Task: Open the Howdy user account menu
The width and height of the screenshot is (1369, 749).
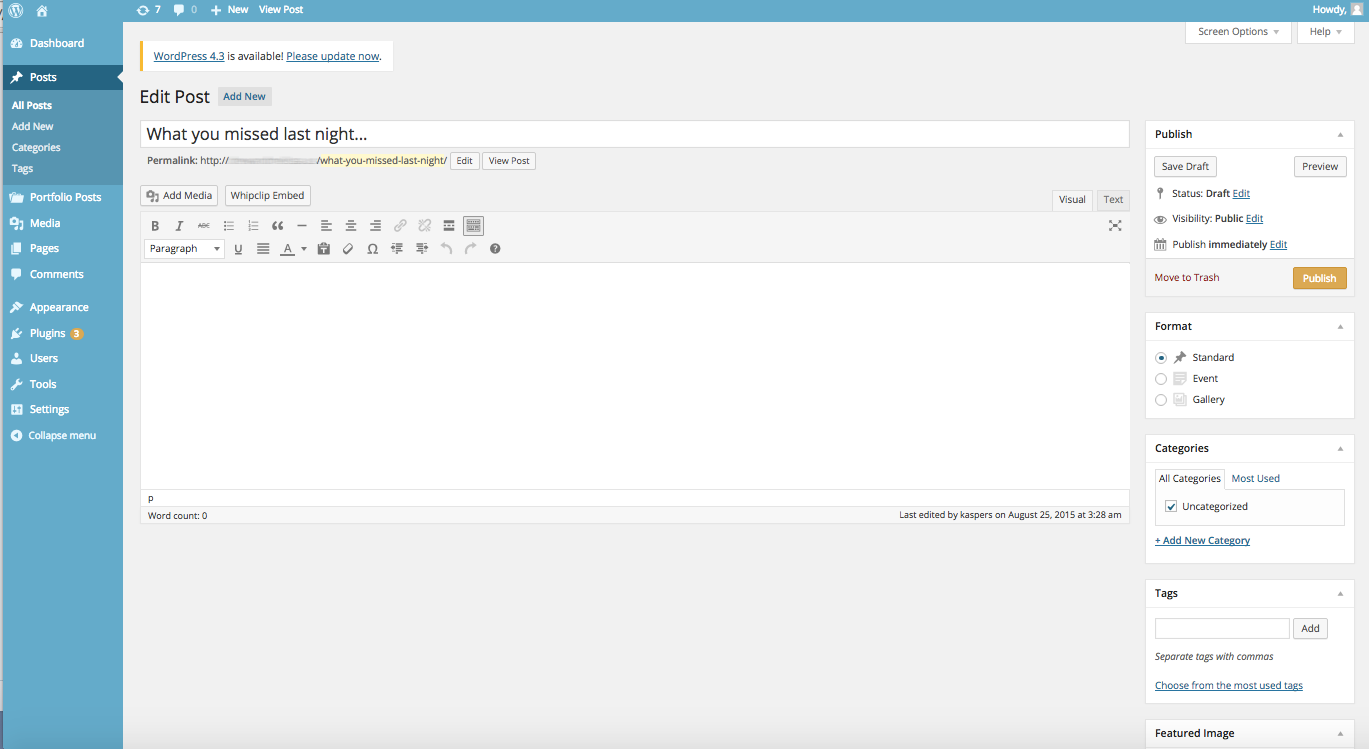Action: (1337, 9)
